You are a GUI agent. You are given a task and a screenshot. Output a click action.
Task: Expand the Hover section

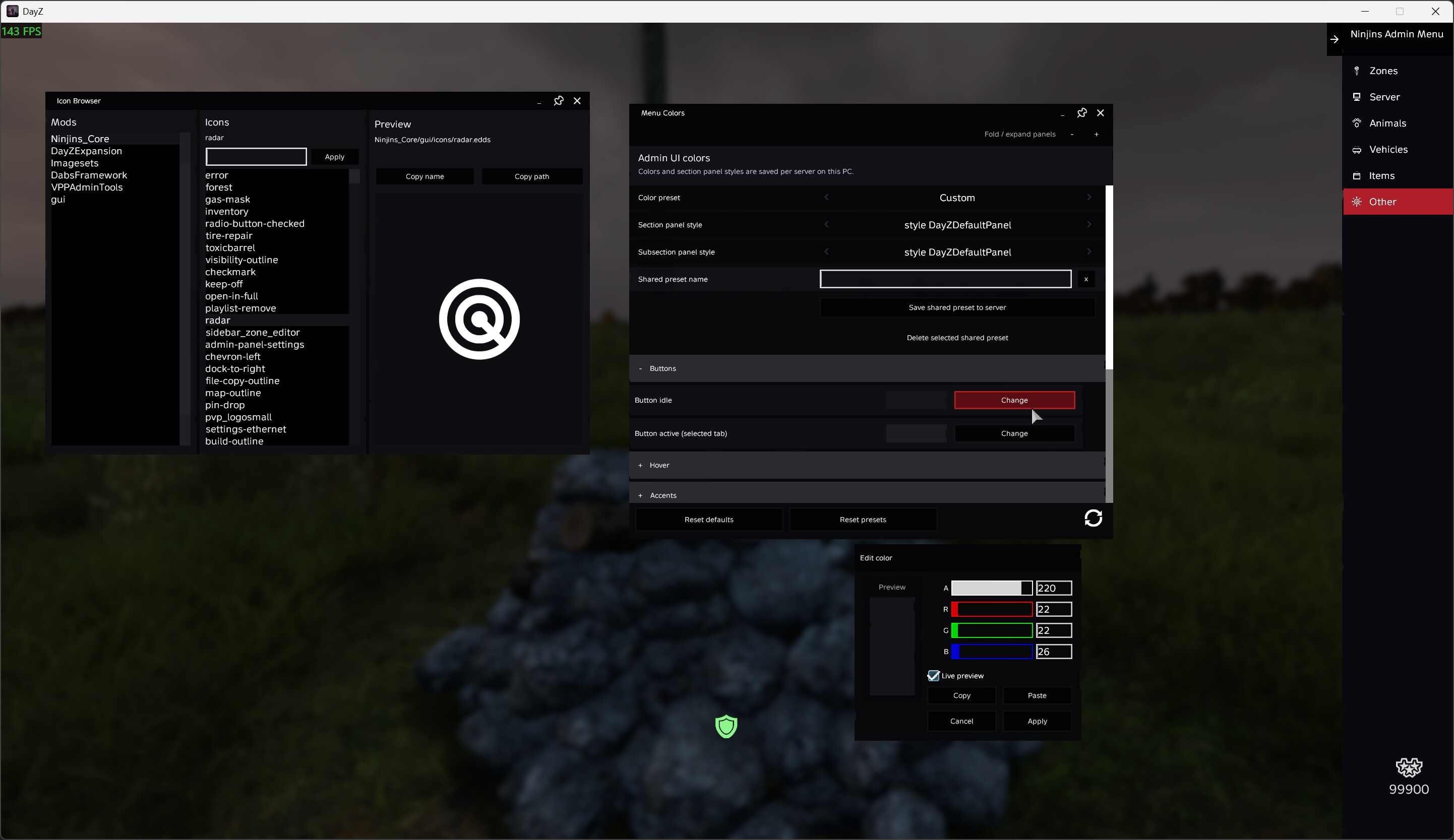867,465
